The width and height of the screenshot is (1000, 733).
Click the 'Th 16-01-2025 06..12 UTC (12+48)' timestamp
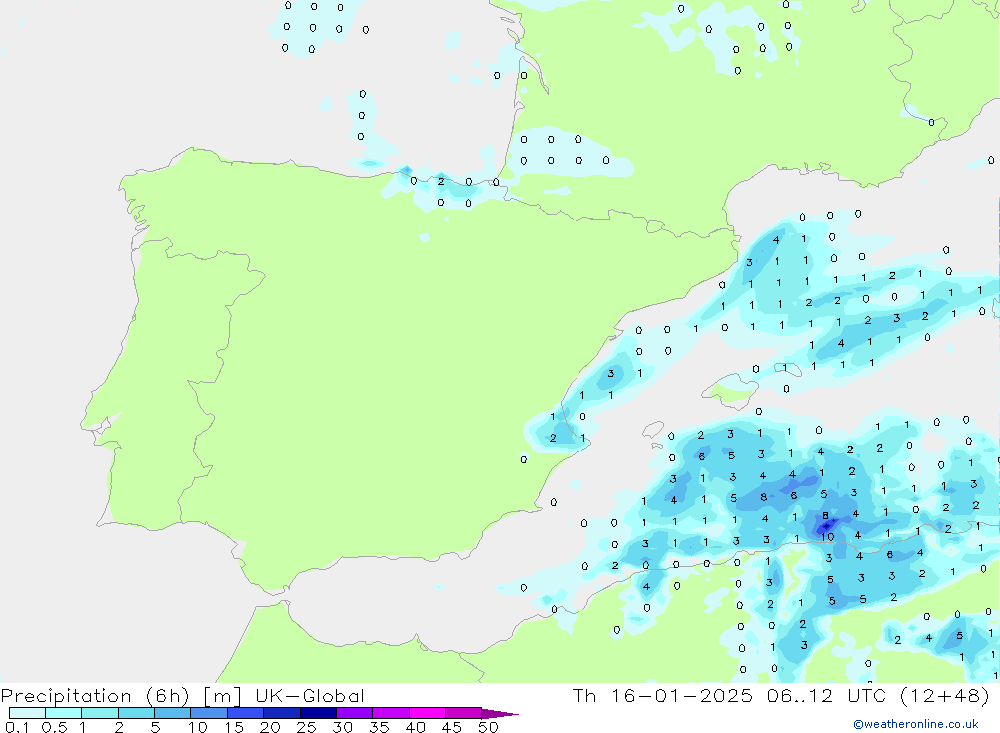[x=781, y=695]
